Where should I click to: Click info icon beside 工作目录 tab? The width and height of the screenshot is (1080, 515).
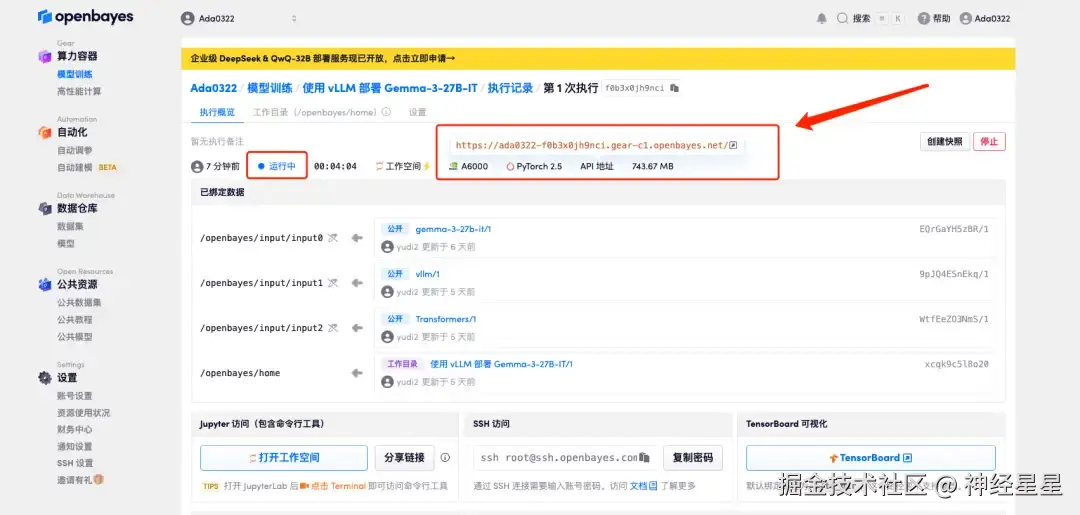pyautogui.click(x=386, y=112)
